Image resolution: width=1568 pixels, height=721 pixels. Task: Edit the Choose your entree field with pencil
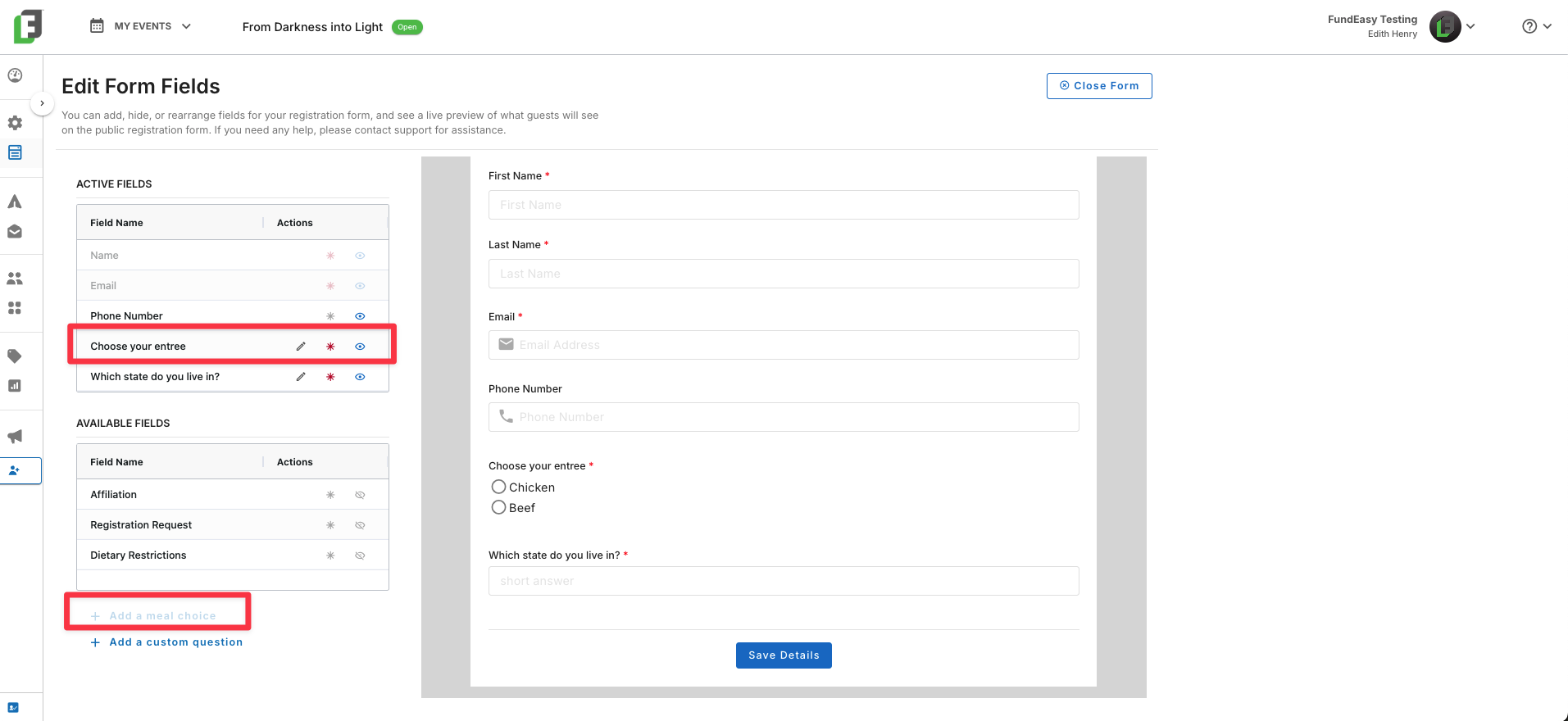[x=301, y=347]
